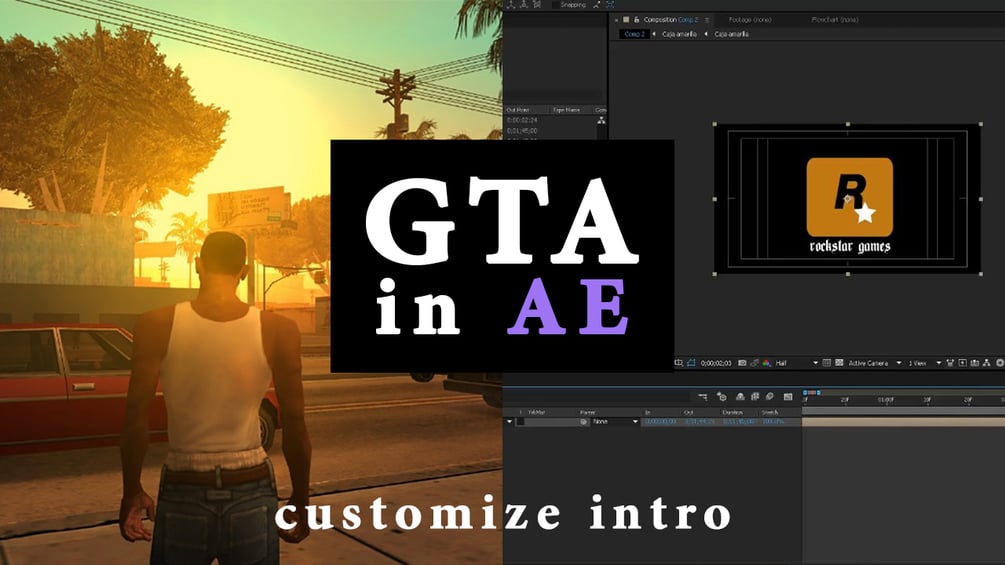Image resolution: width=1005 pixels, height=565 pixels.
Task: Select the Comp 2 breadcrumb in viewer
Action: [634, 34]
